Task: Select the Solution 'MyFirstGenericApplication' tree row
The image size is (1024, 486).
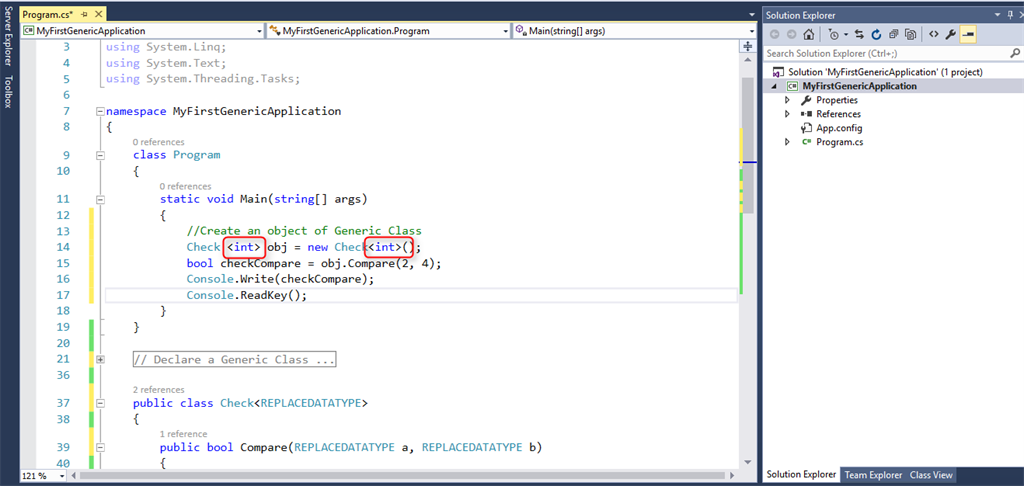Action: (x=893, y=72)
